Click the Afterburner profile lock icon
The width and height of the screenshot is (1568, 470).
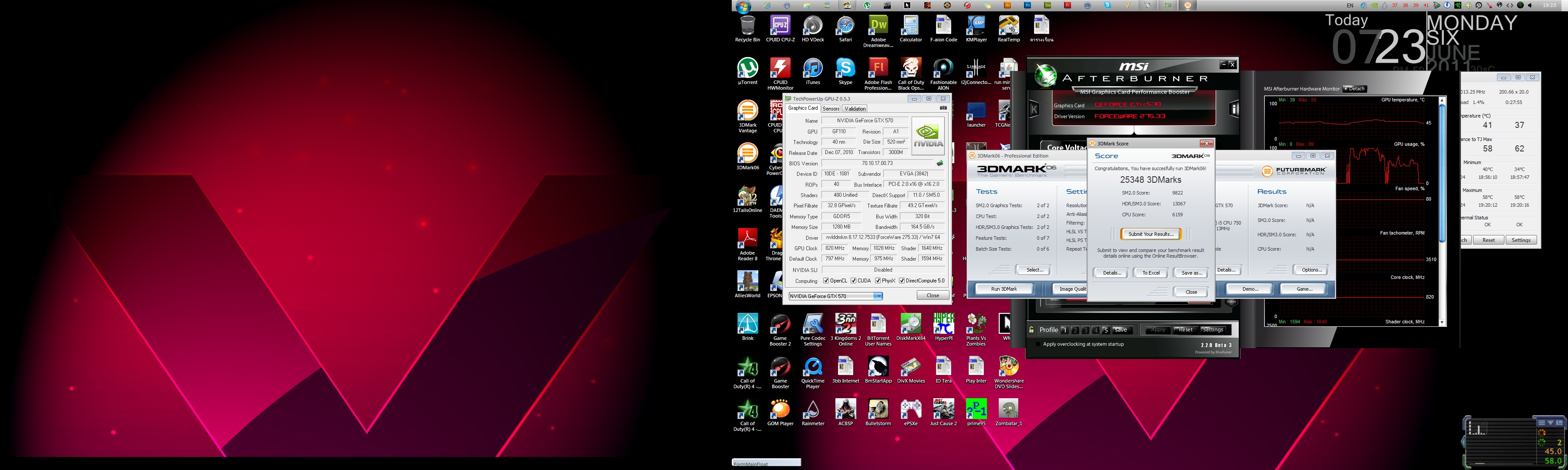(x=1031, y=330)
